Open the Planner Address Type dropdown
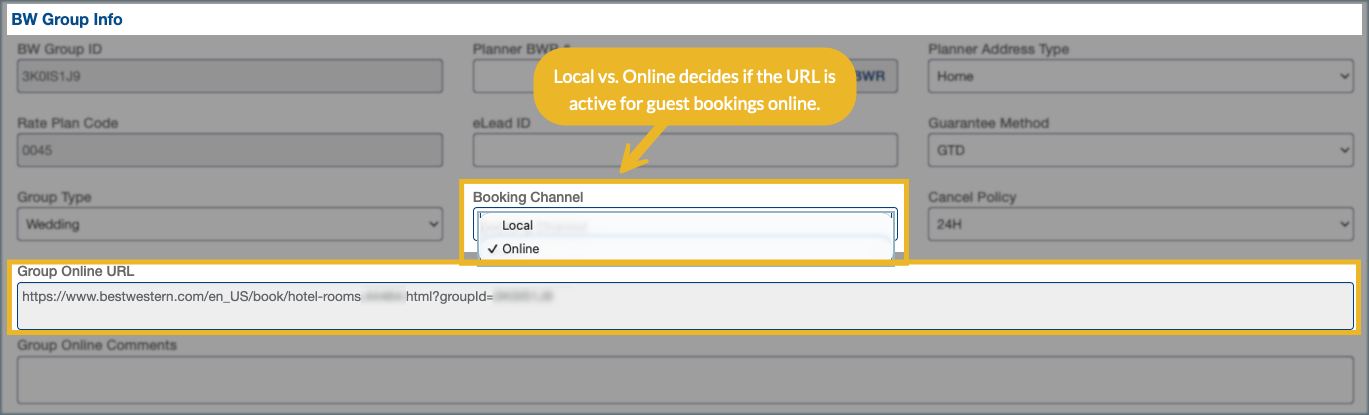 coord(1139,76)
